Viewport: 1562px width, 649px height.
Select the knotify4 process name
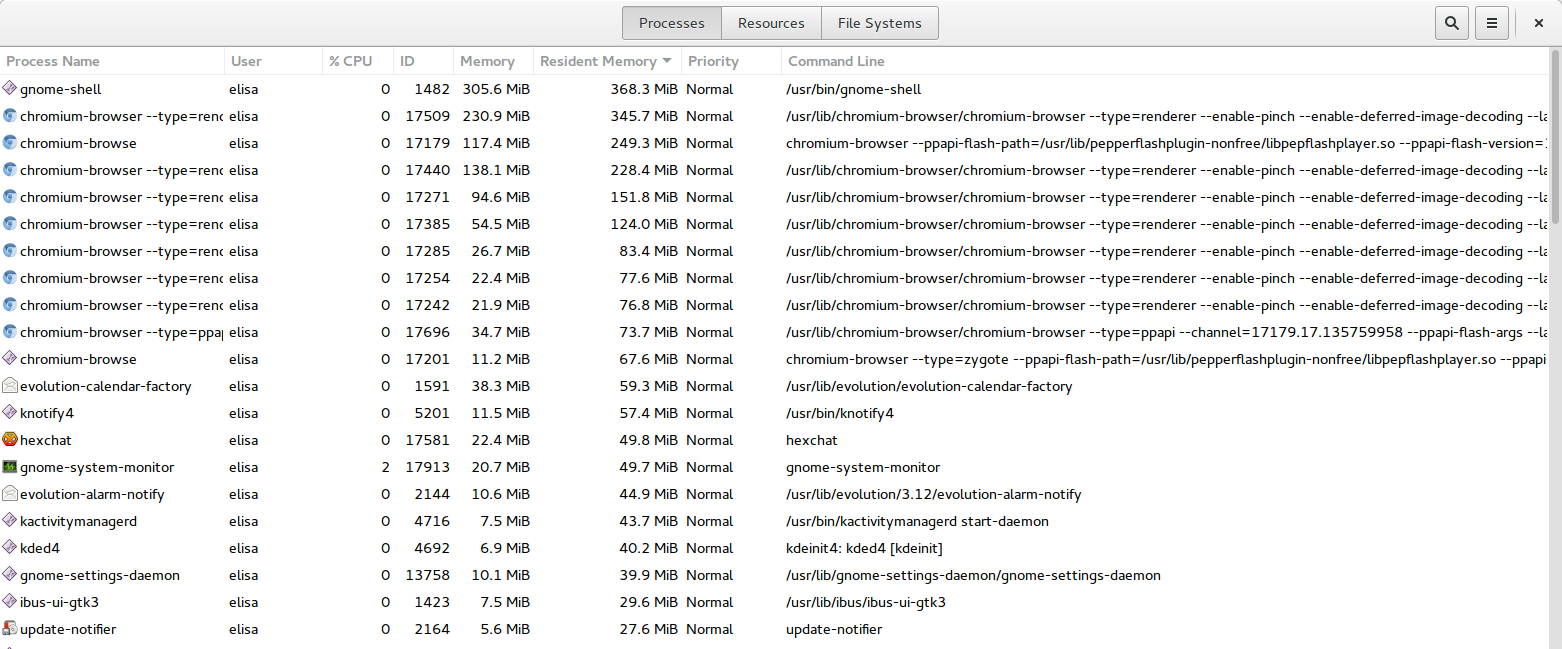coord(47,413)
